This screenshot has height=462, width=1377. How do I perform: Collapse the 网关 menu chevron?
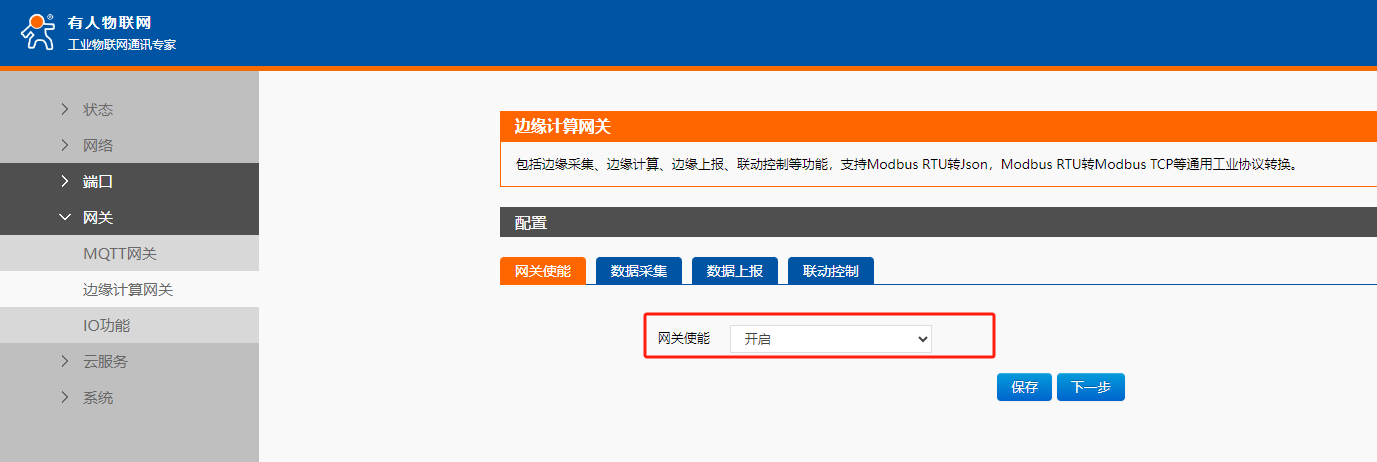click(65, 217)
